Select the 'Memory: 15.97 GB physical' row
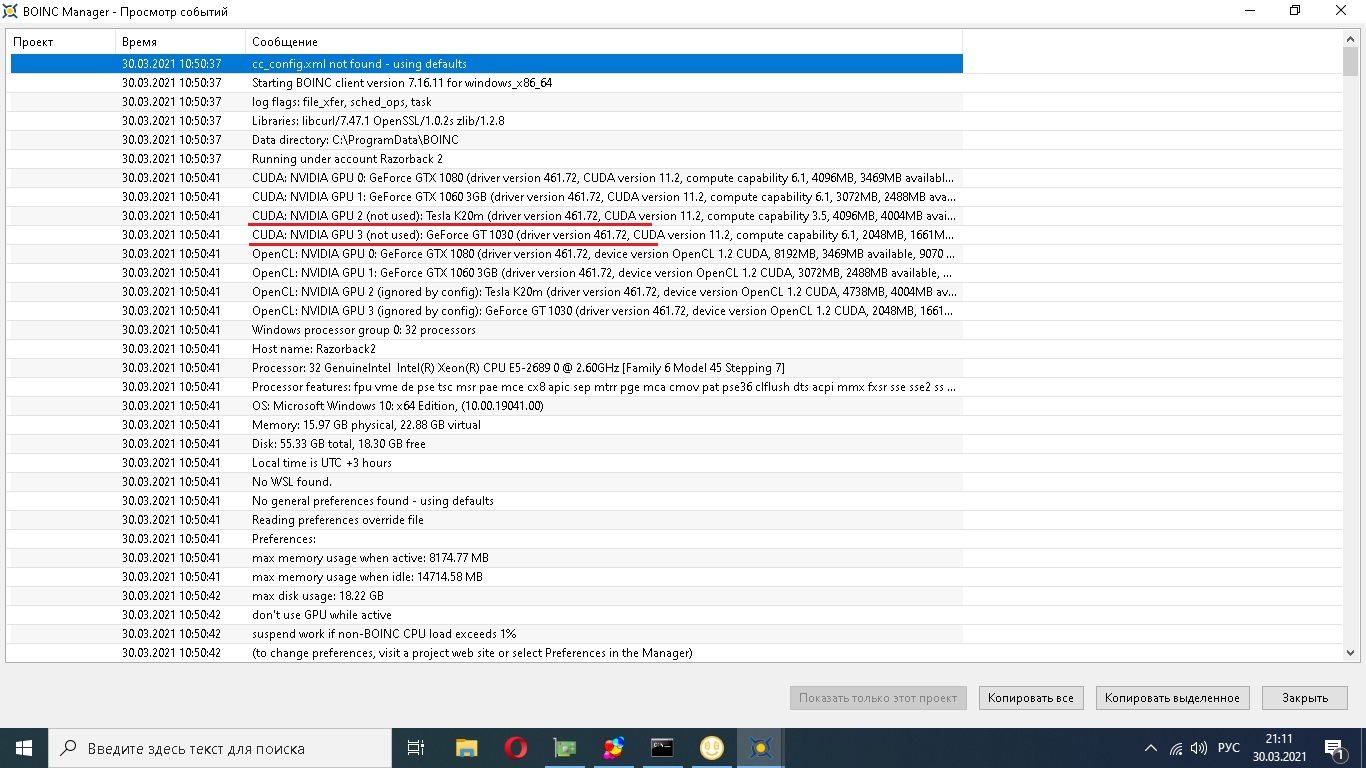Viewport: 1366px width, 768px height. [x=486, y=425]
